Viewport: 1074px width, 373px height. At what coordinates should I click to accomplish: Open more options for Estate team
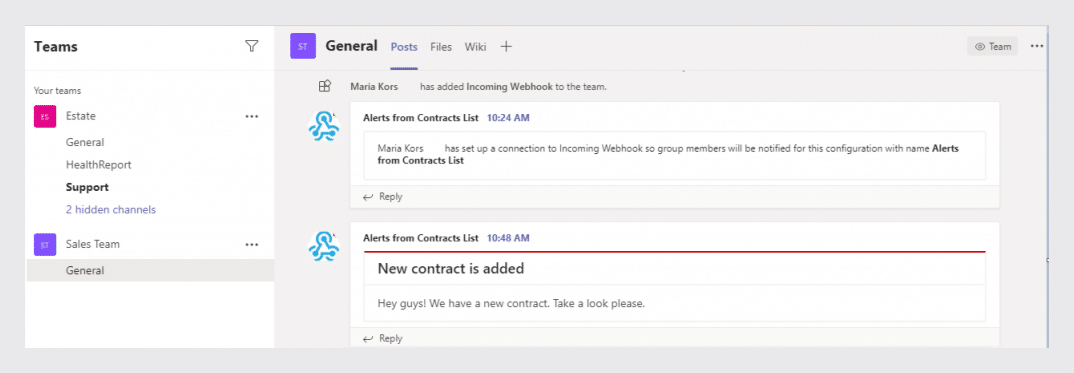click(x=252, y=116)
